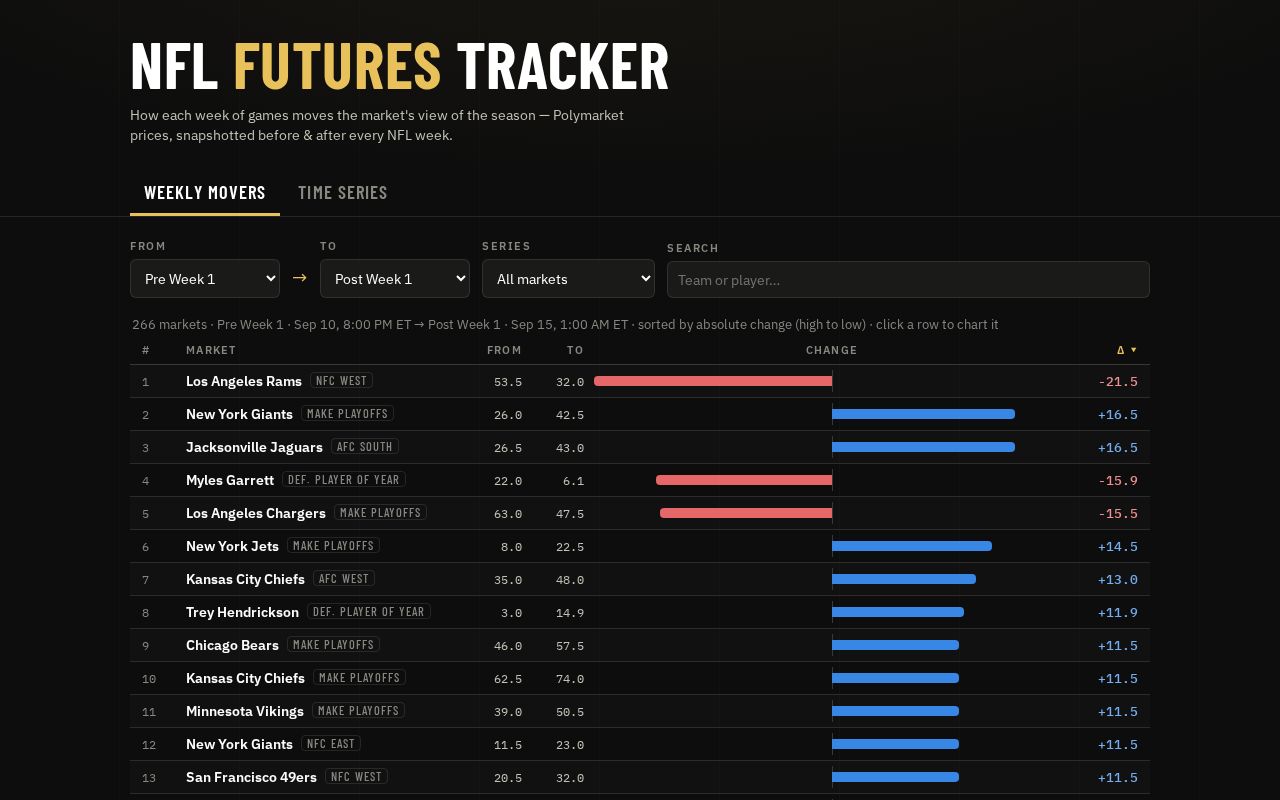This screenshot has width=1280, height=800.
Task: Sort by the From column header
Action: click(504, 350)
